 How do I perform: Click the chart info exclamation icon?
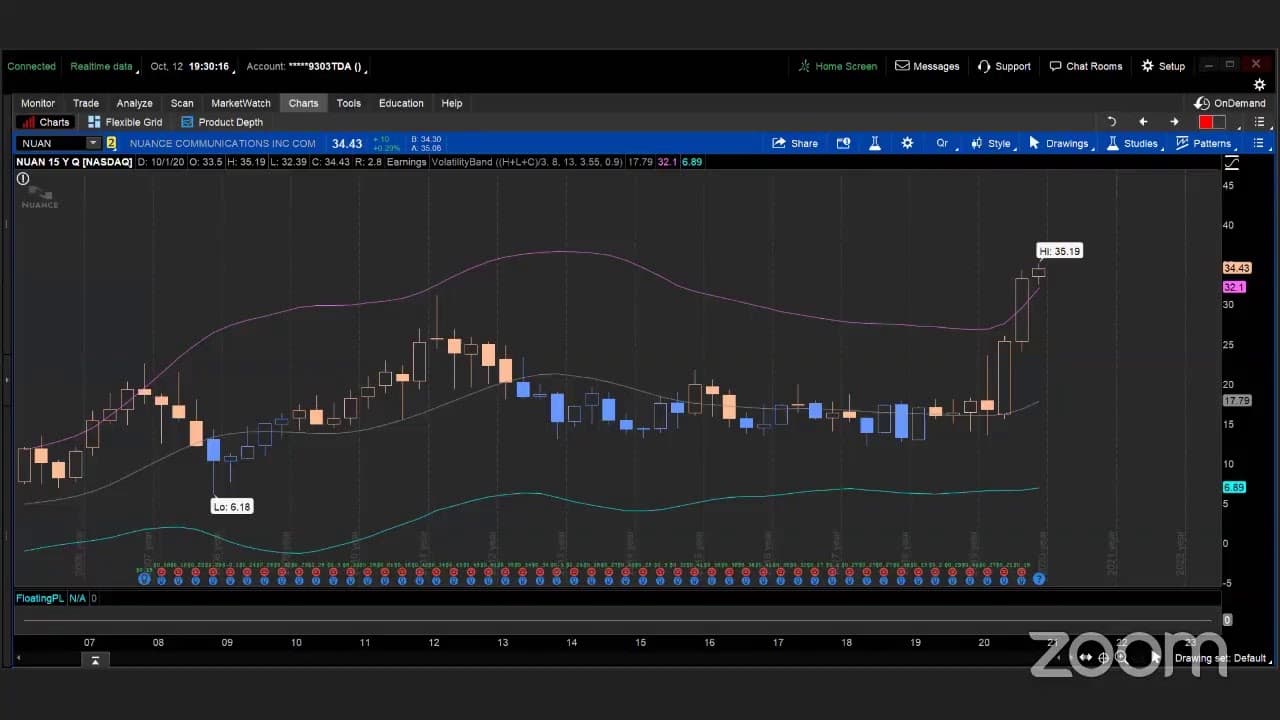pos(23,179)
